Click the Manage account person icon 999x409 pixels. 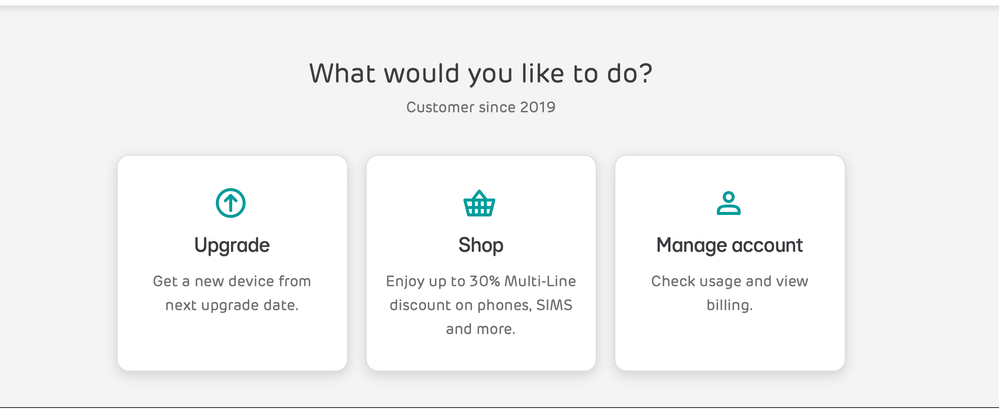[x=729, y=203]
